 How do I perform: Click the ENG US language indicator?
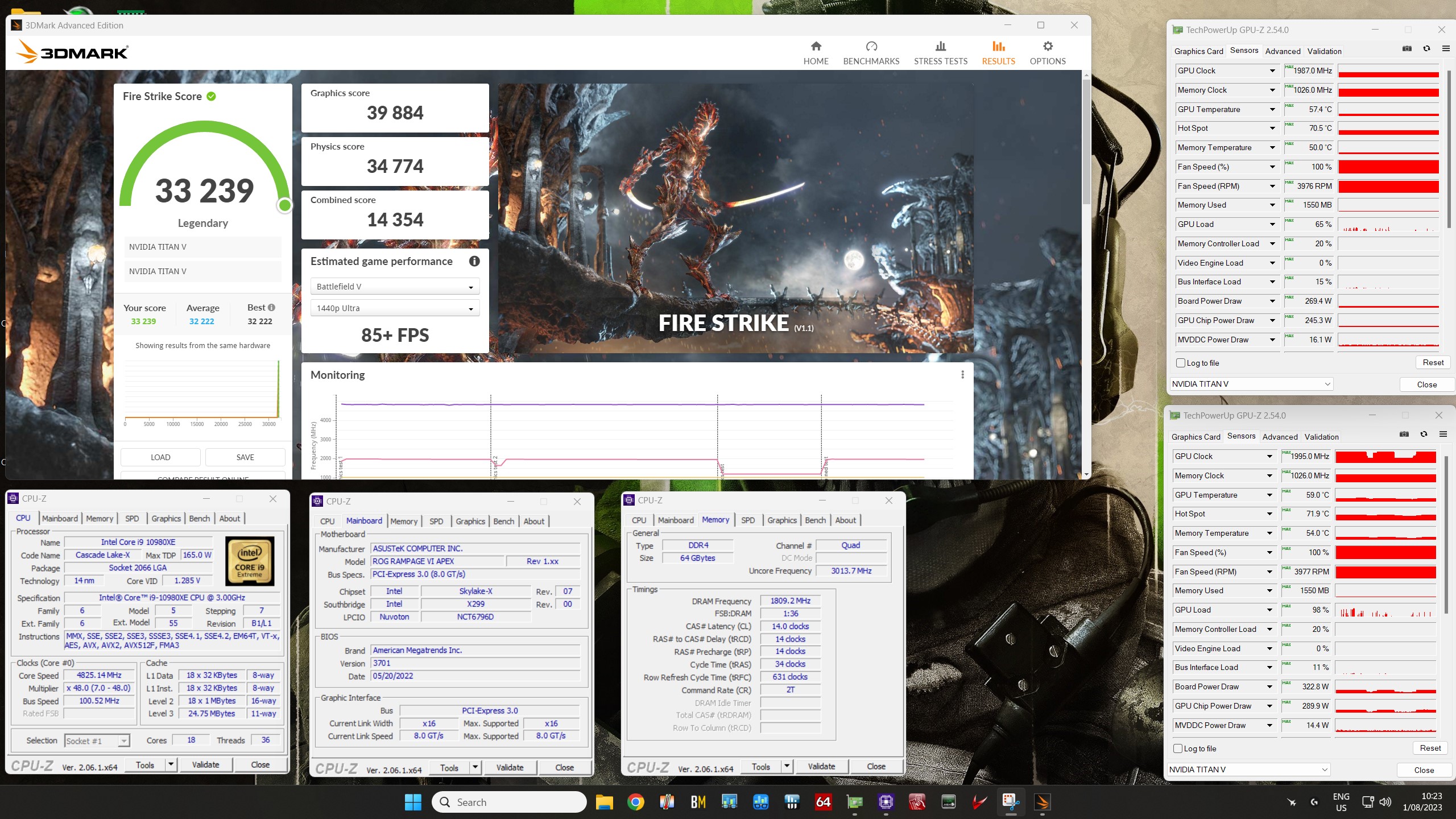[x=1341, y=802]
